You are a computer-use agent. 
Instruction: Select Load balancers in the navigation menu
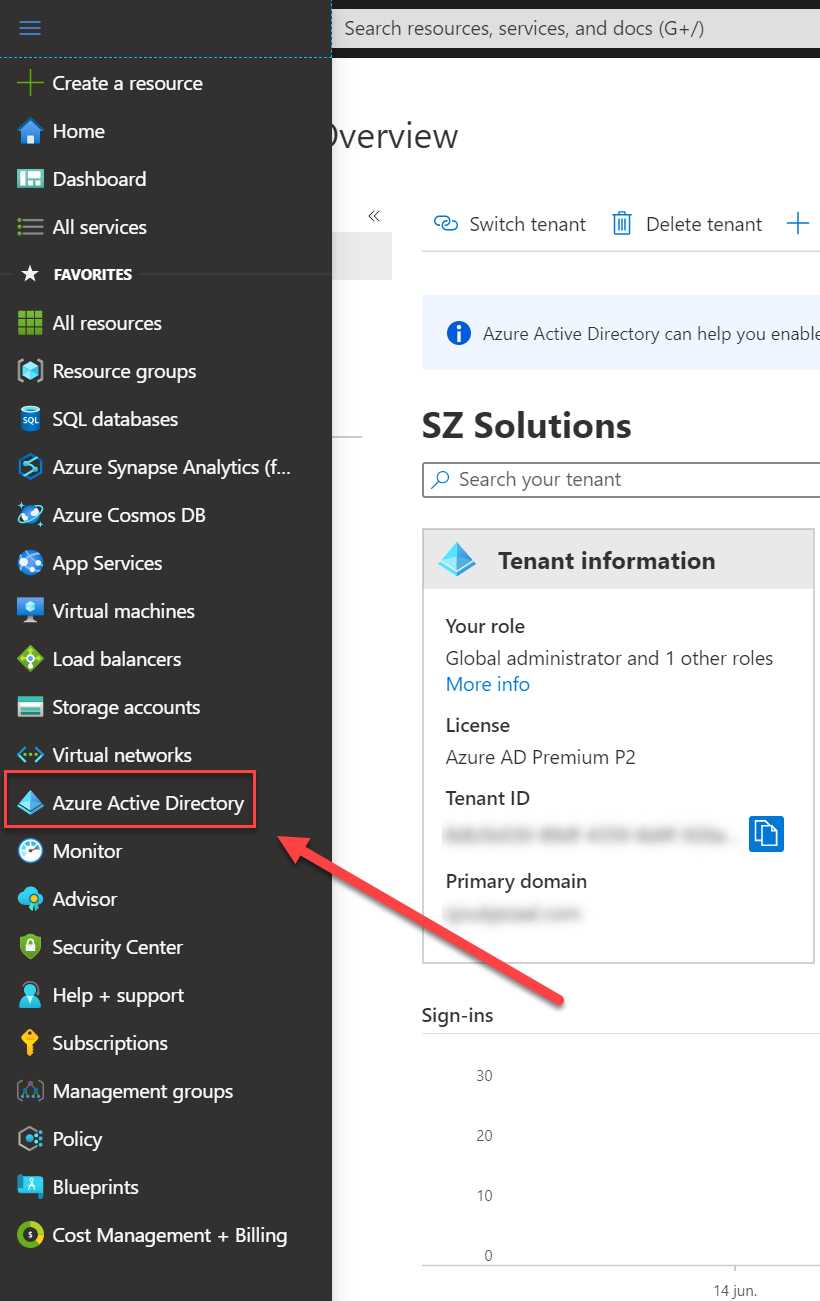click(x=117, y=659)
